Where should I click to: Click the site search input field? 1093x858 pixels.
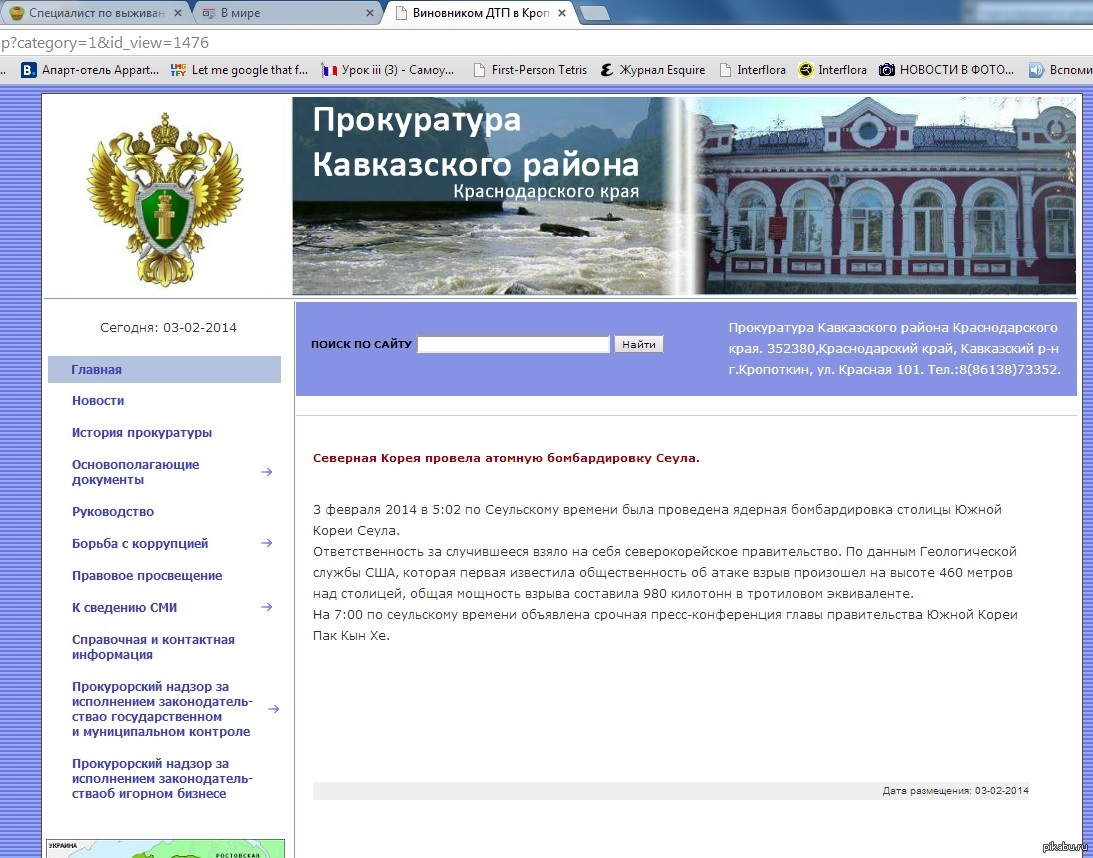point(513,345)
